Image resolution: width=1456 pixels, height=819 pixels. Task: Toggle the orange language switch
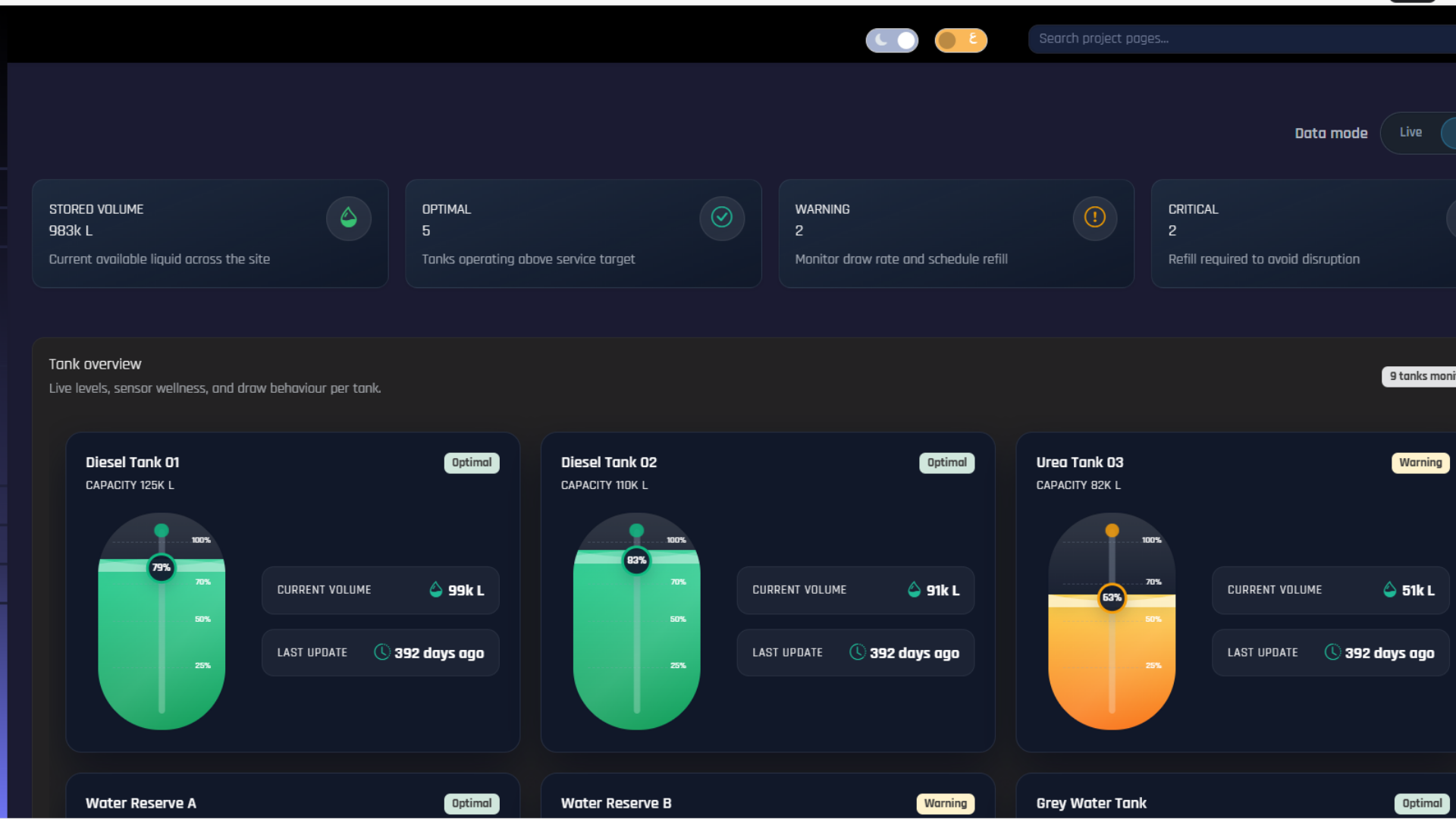[x=960, y=40]
